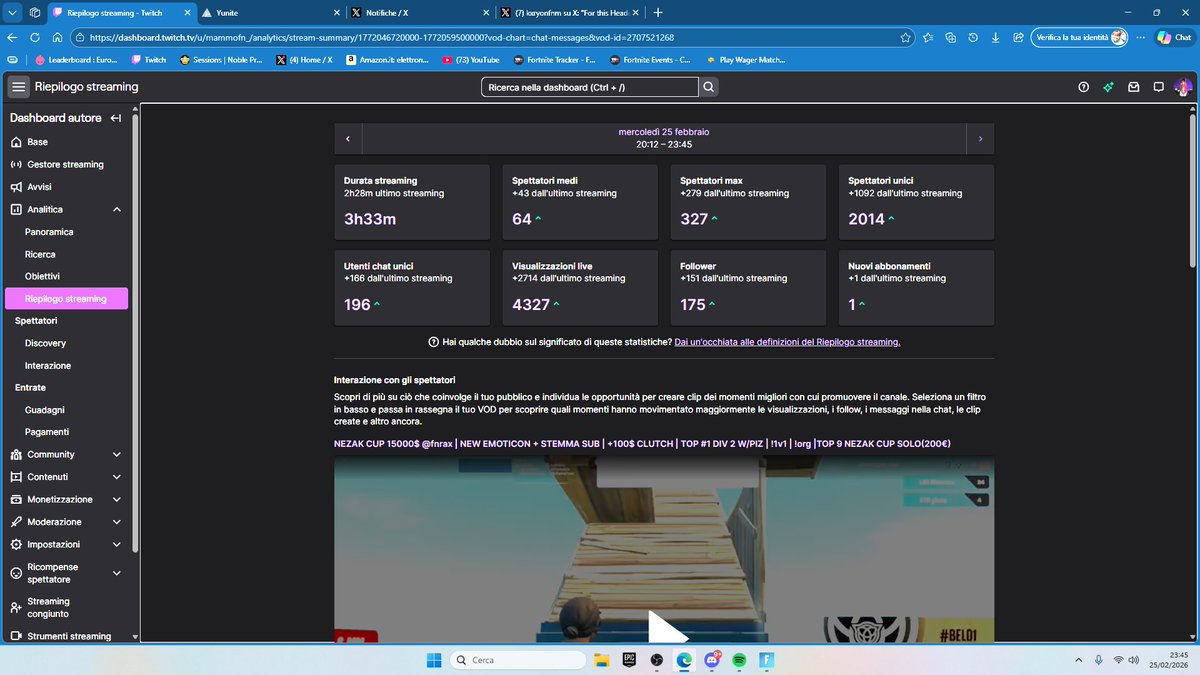Open the help question mark icon
Image resolution: width=1200 pixels, height=675 pixels.
(x=1084, y=87)
